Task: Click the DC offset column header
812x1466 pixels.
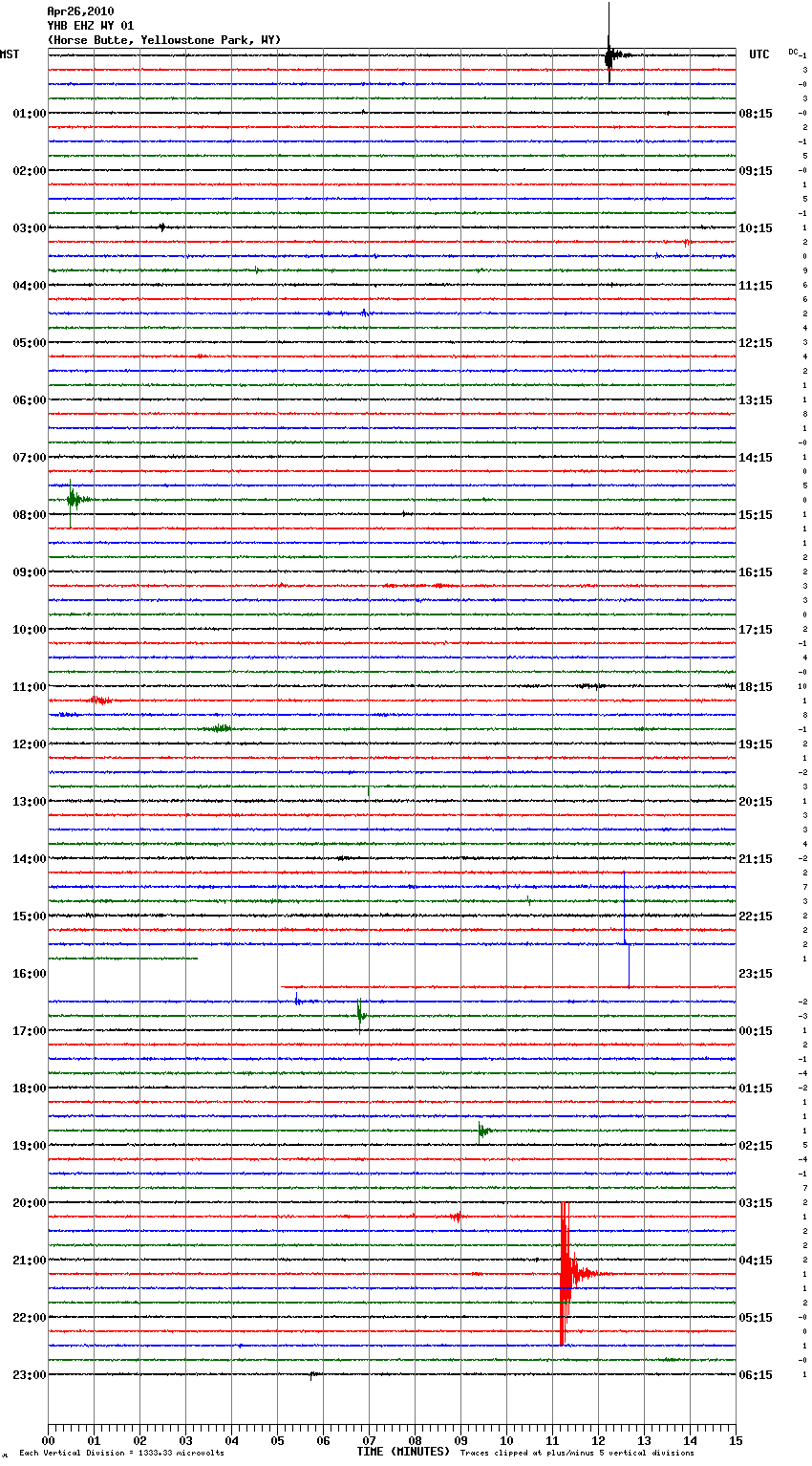Action: tap(793, 52)
